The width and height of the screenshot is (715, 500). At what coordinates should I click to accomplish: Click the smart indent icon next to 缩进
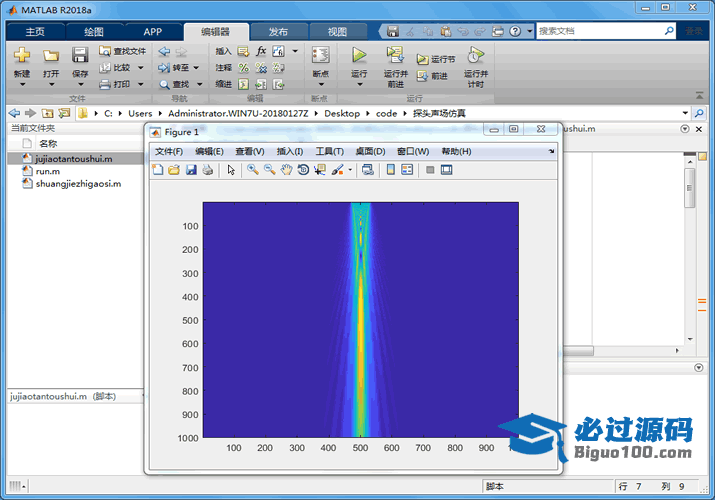click(244, 84)
